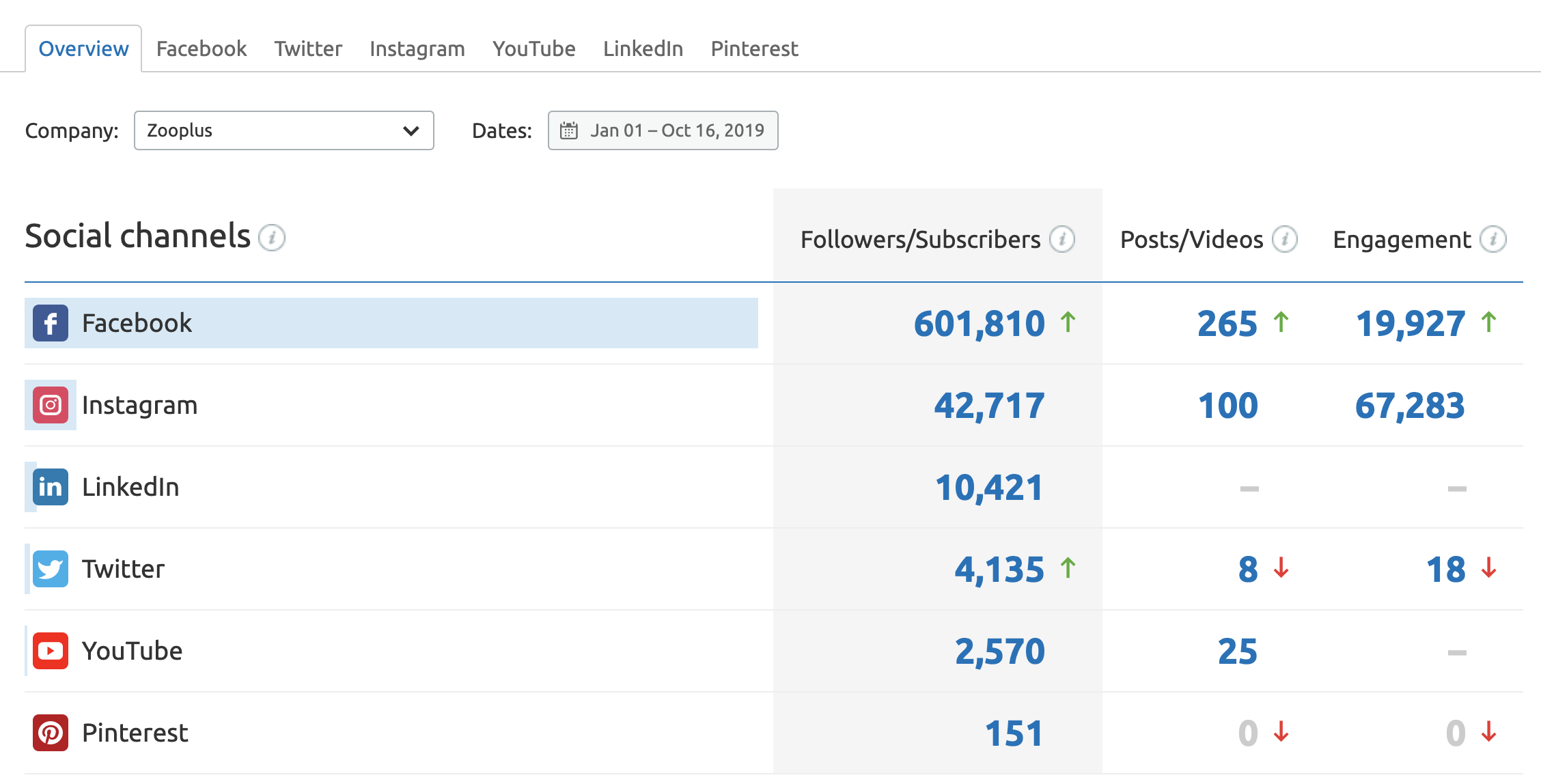
Task: Click info icon next to Posts/Videos
Action: pyautogui.click(x=1284, y=239)
